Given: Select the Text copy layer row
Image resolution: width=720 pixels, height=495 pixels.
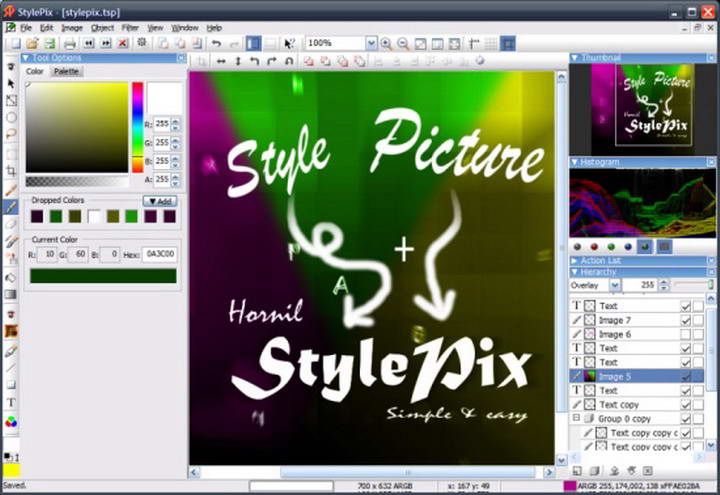Looking at the screenshot, I should point(636,405).
